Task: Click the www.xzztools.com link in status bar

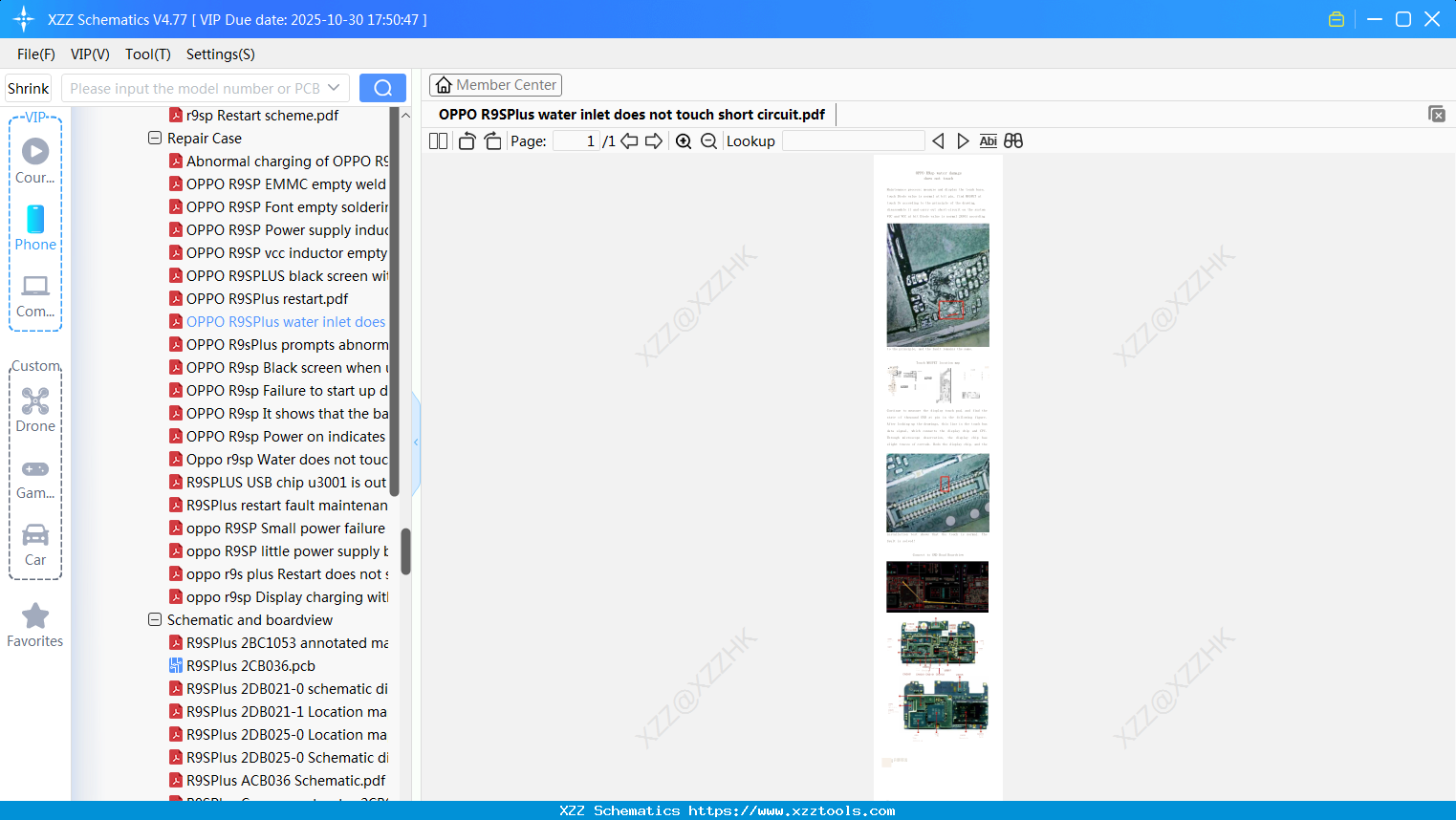Action: click(792, 810)
